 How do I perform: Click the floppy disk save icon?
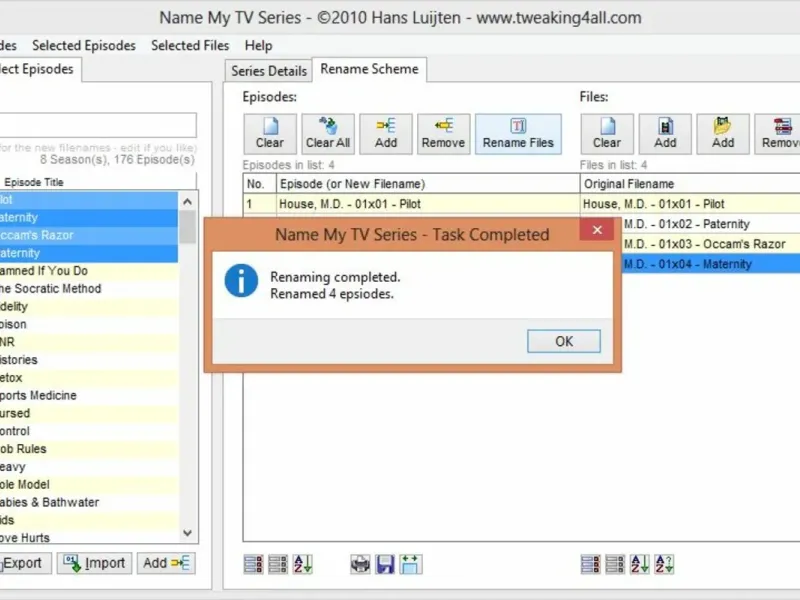(x=385, y=564)
